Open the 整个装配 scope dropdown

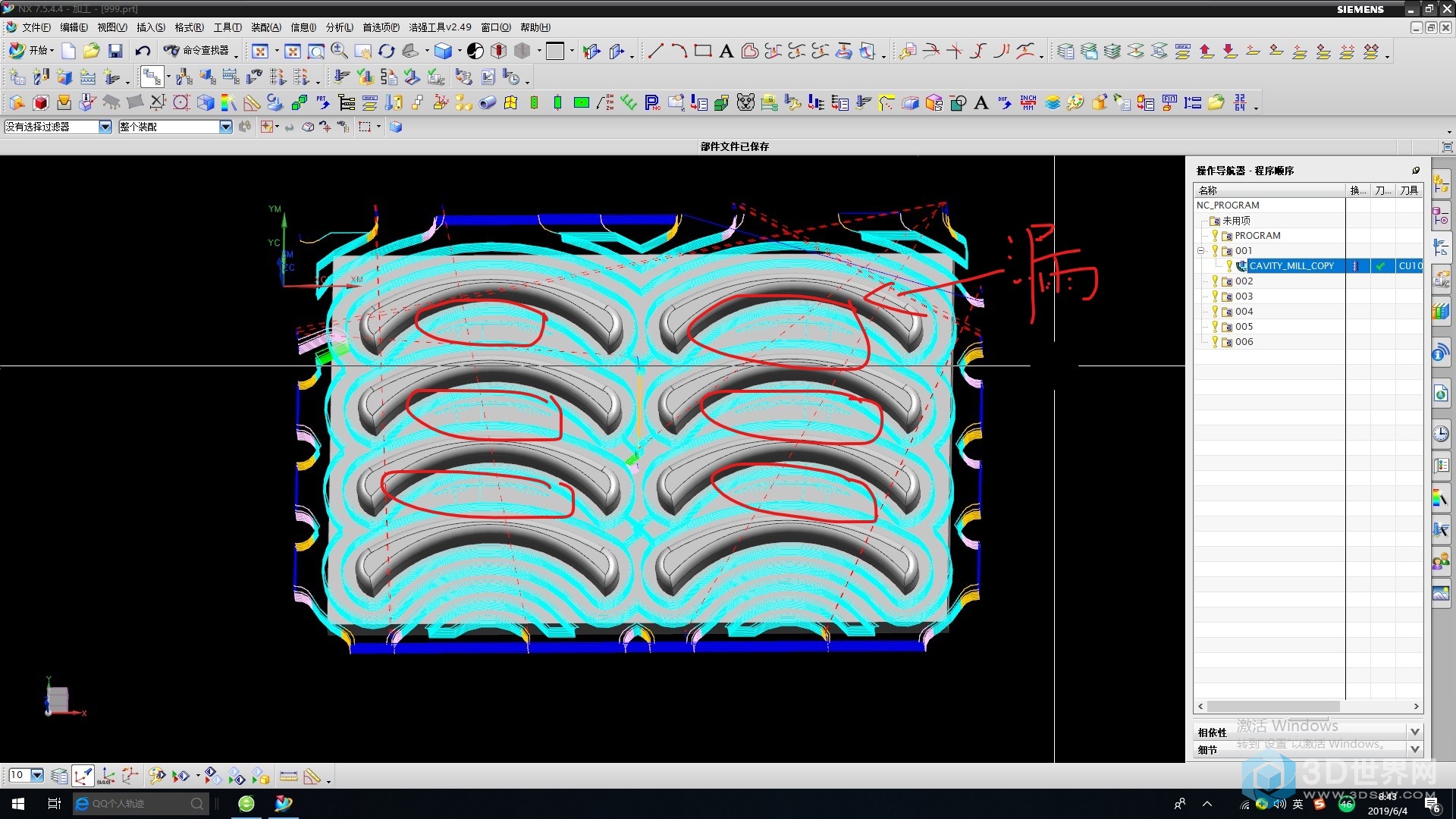coord(225,127)
